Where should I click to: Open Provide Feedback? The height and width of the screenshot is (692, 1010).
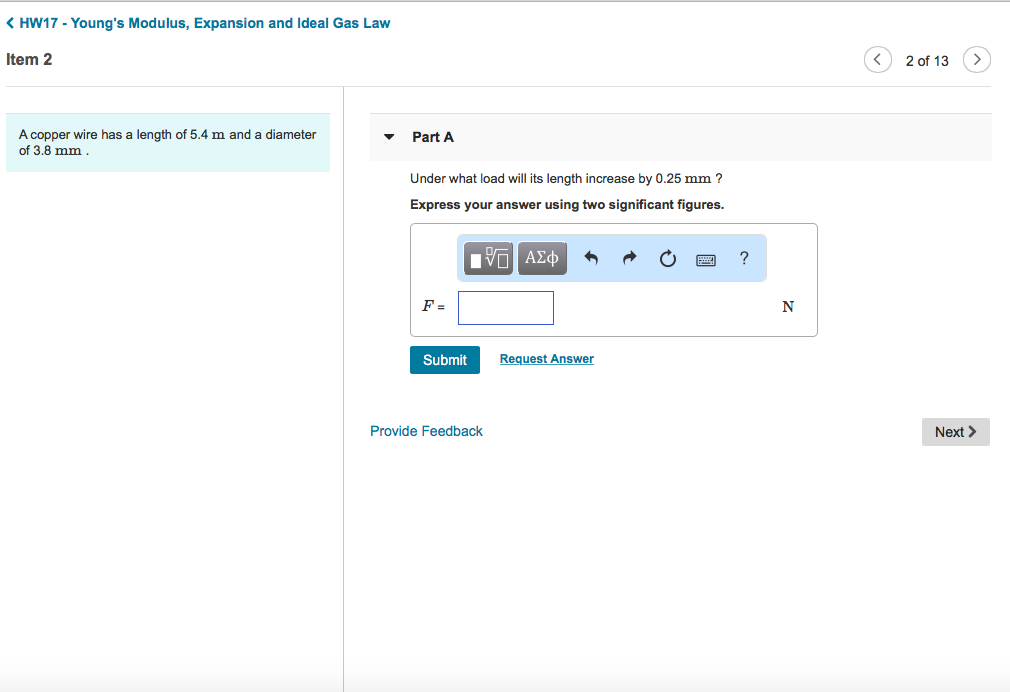[426, 430]
